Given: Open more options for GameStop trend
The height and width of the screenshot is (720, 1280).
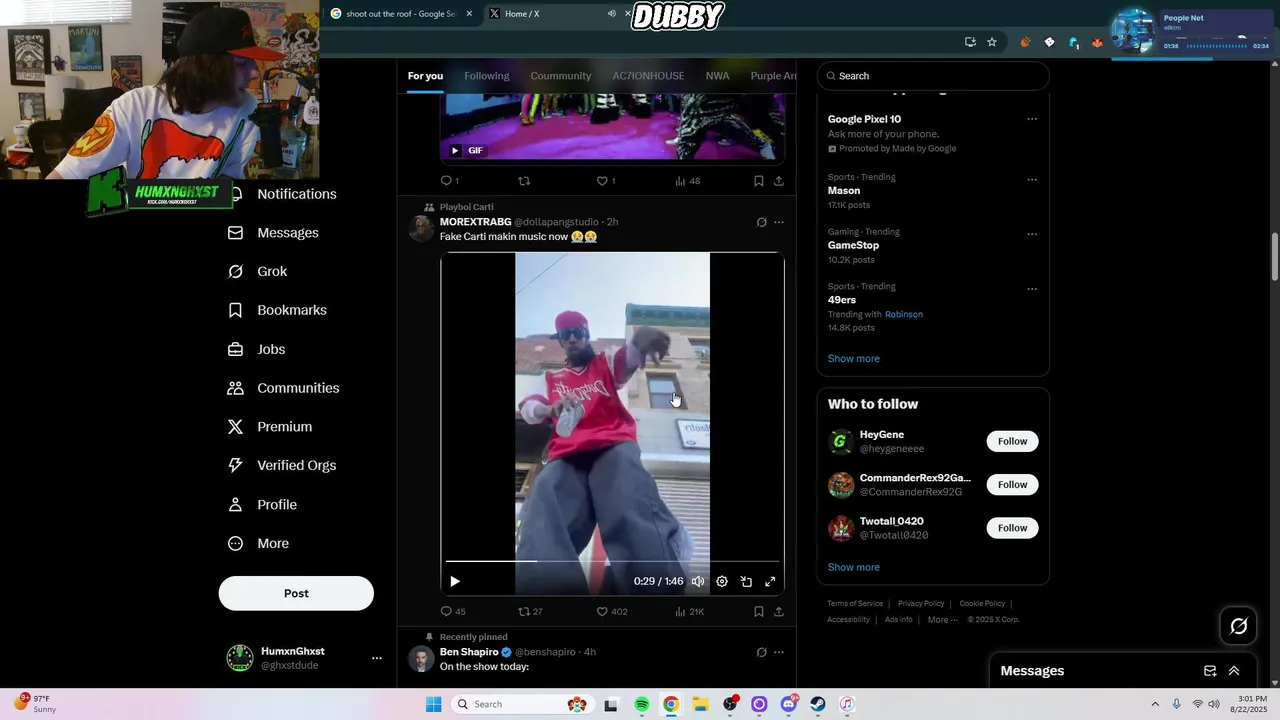Looking at the screenshot, I should pyautogui.click(x=1032, y=235).
